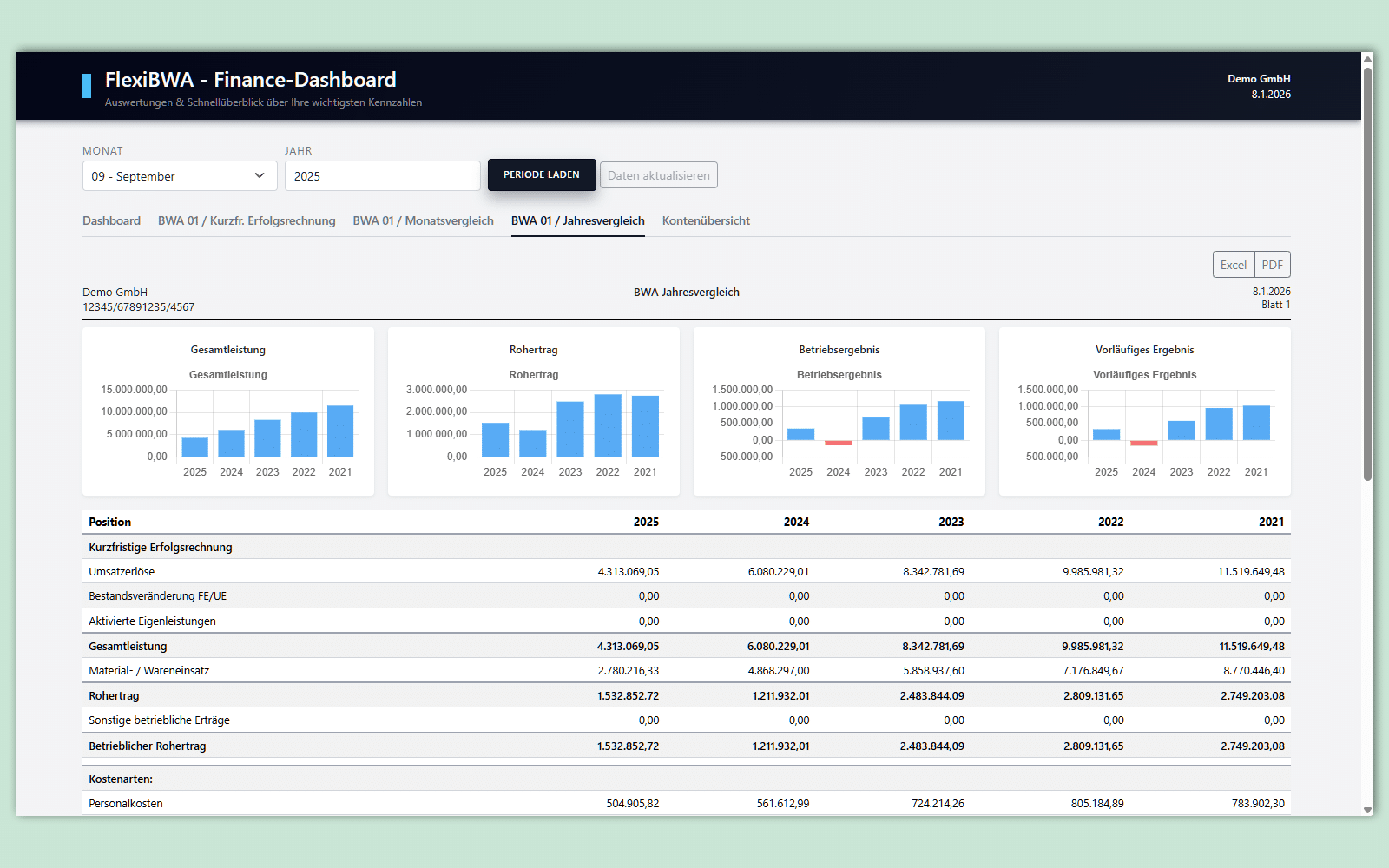1389x868 pixels.
Task: Go to the Kontenübersicht tab
Action: tap(706, 221)
